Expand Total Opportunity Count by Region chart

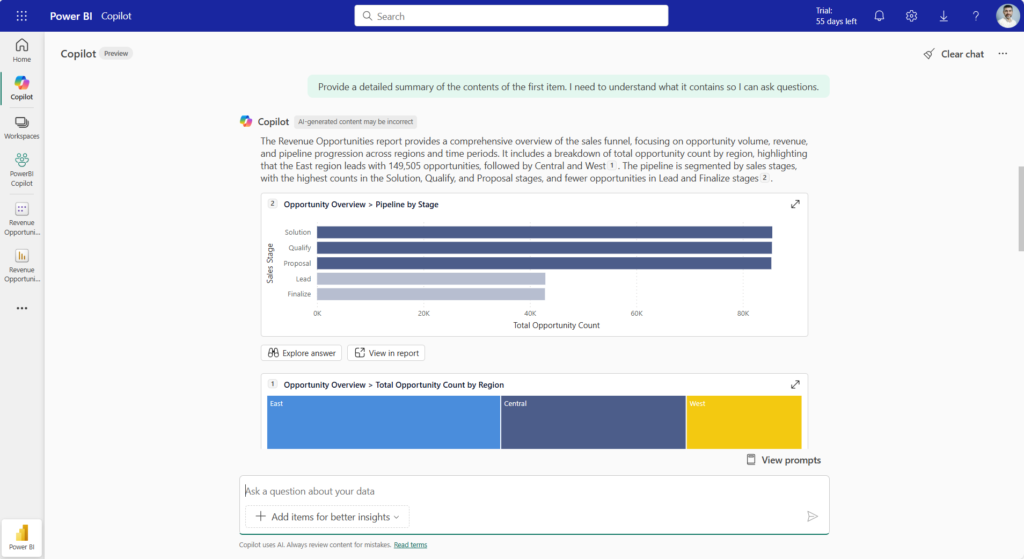795,384
